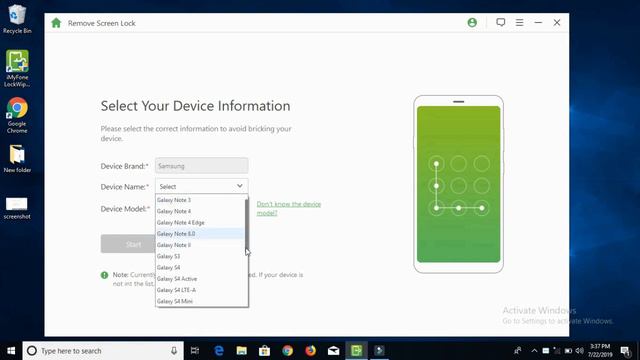The image size is (640, 360).
Task: Click the dropdown list scrollbar thumb
Action: (x=246, y=224)
